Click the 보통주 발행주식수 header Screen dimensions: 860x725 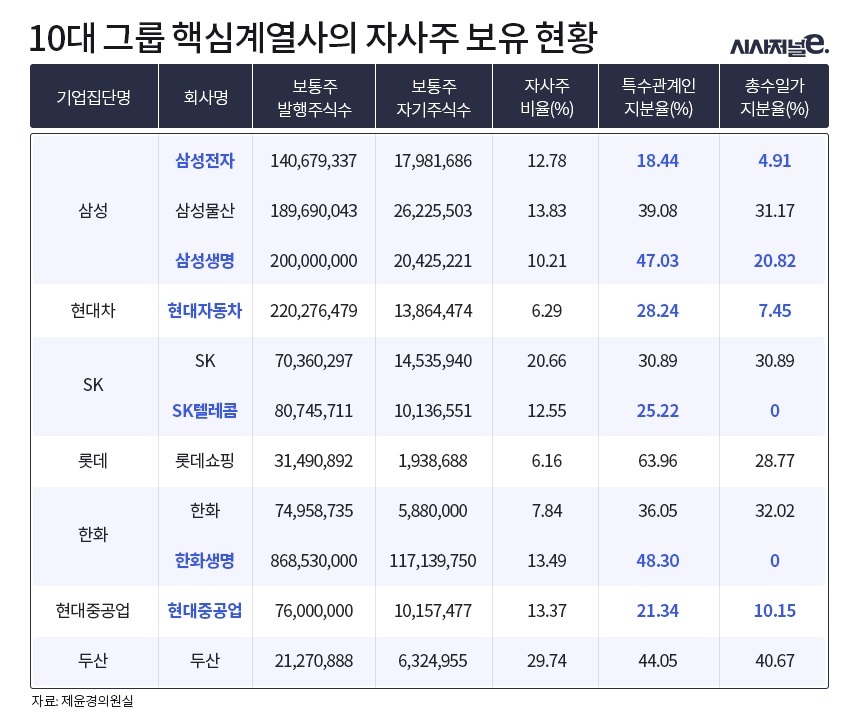(x=314, y=97)
